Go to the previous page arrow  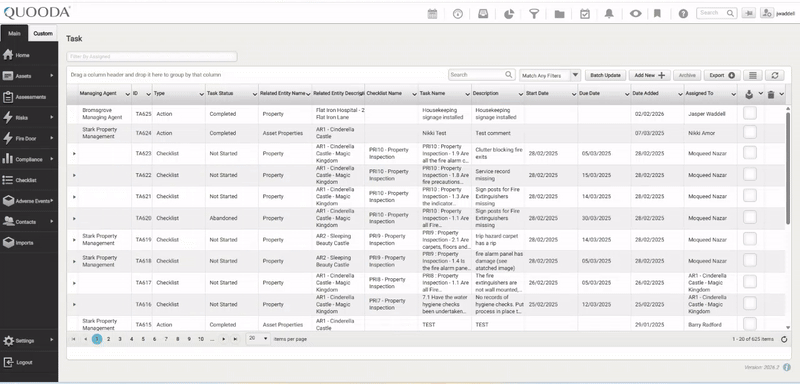click(85, 339)
